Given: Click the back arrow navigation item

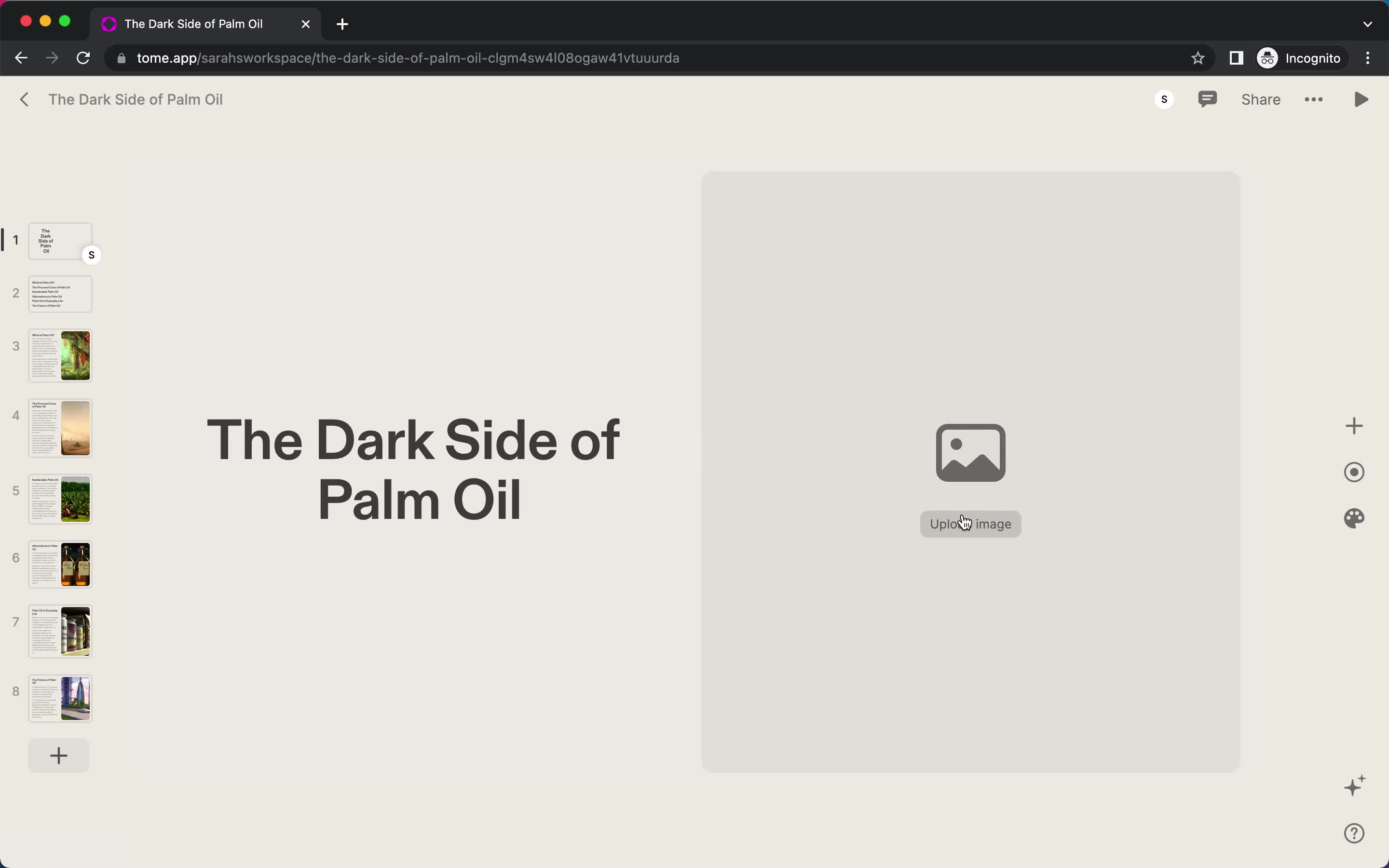Looking at the screenshot, I should point(25,99).
